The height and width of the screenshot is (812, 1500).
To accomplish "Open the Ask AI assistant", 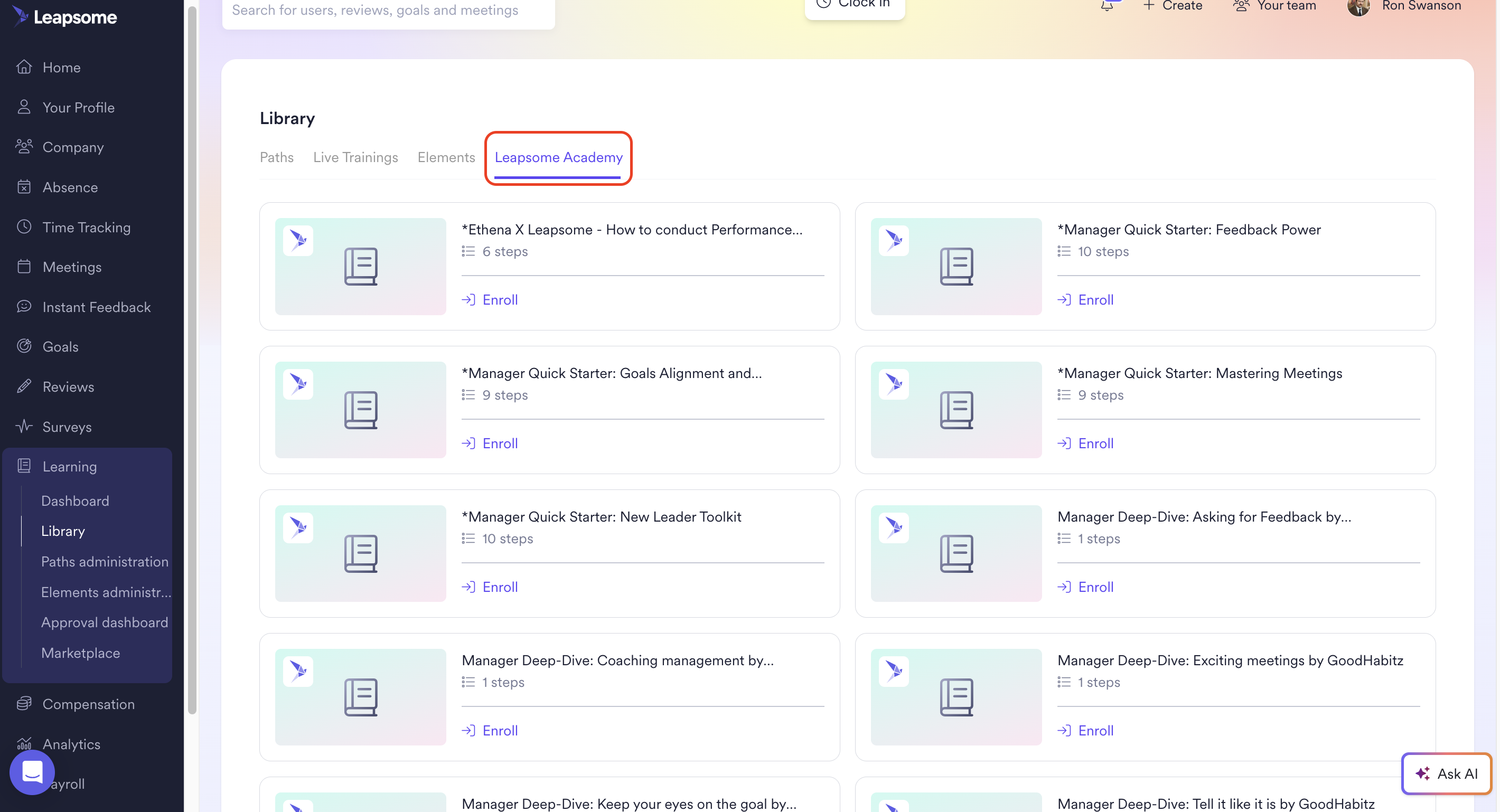I will [x=1447, y=773].
